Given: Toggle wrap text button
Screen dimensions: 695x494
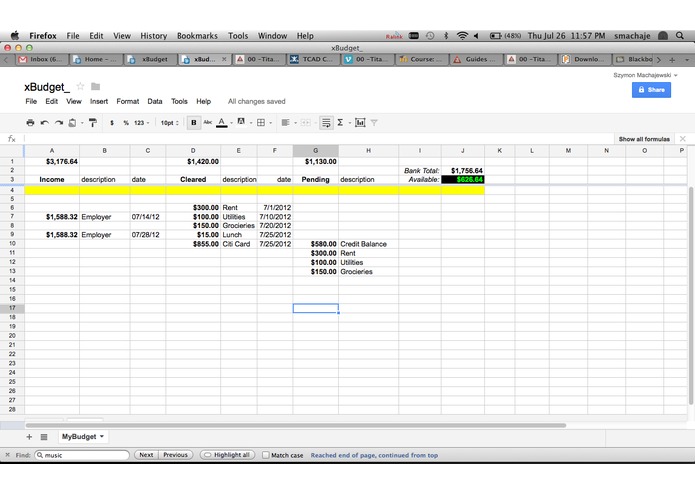Looking at the screenshot, I should click(326, 123).
